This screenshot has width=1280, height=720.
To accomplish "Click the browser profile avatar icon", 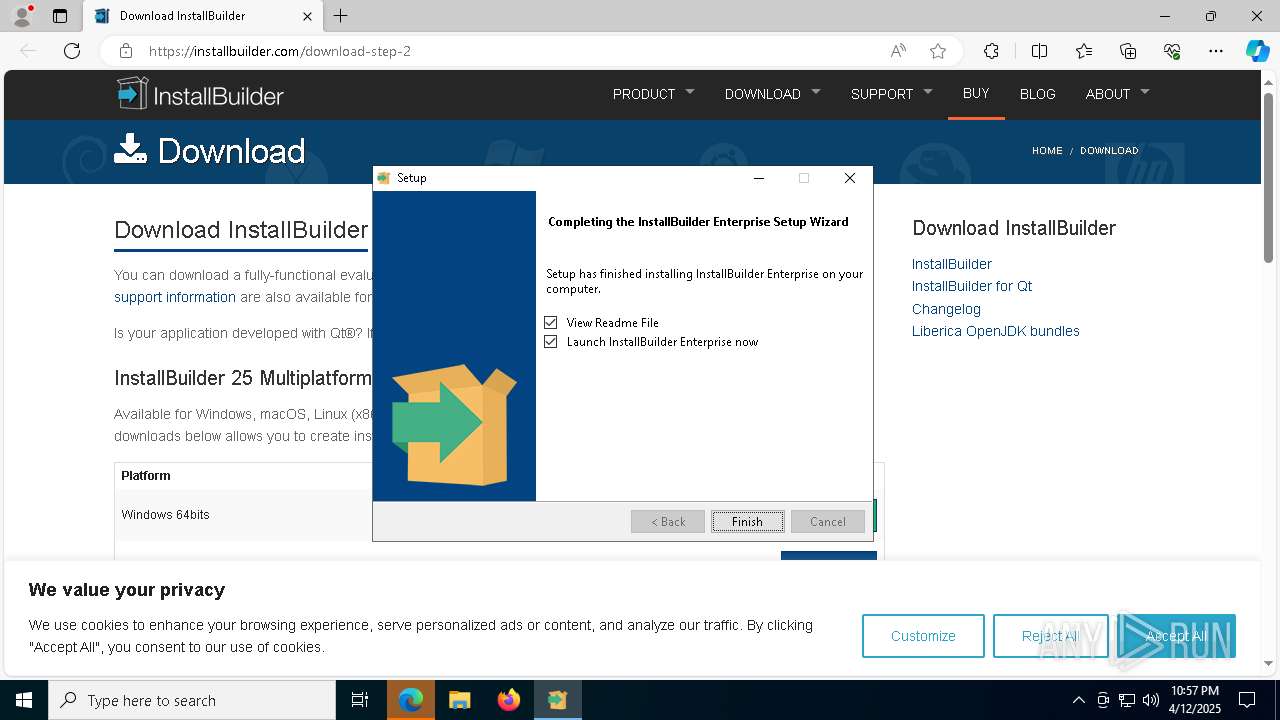I will (x=21, y=16).
